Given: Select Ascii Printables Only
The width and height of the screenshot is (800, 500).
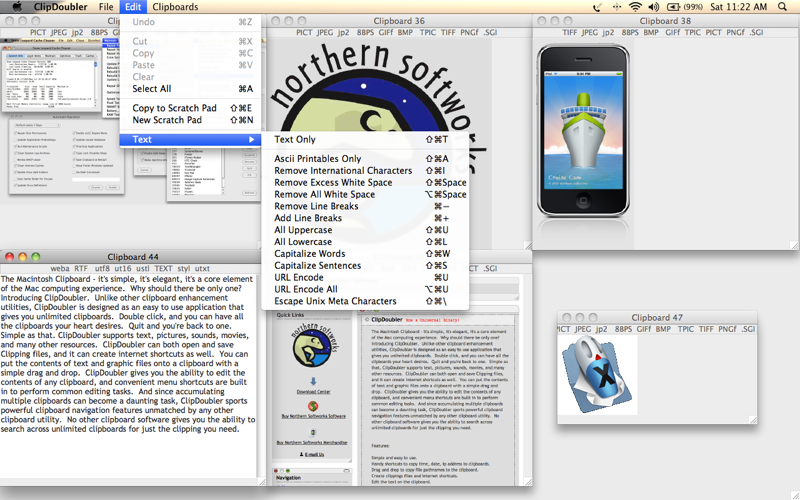Looking at the screenshot, I should pyautogui.click(x=365, y=159).
